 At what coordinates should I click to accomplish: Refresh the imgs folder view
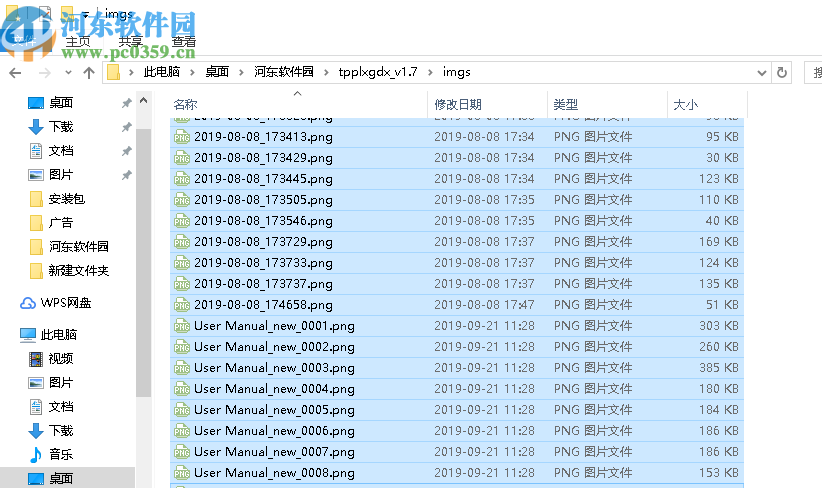pyautogui.click(x=782, y=72)
